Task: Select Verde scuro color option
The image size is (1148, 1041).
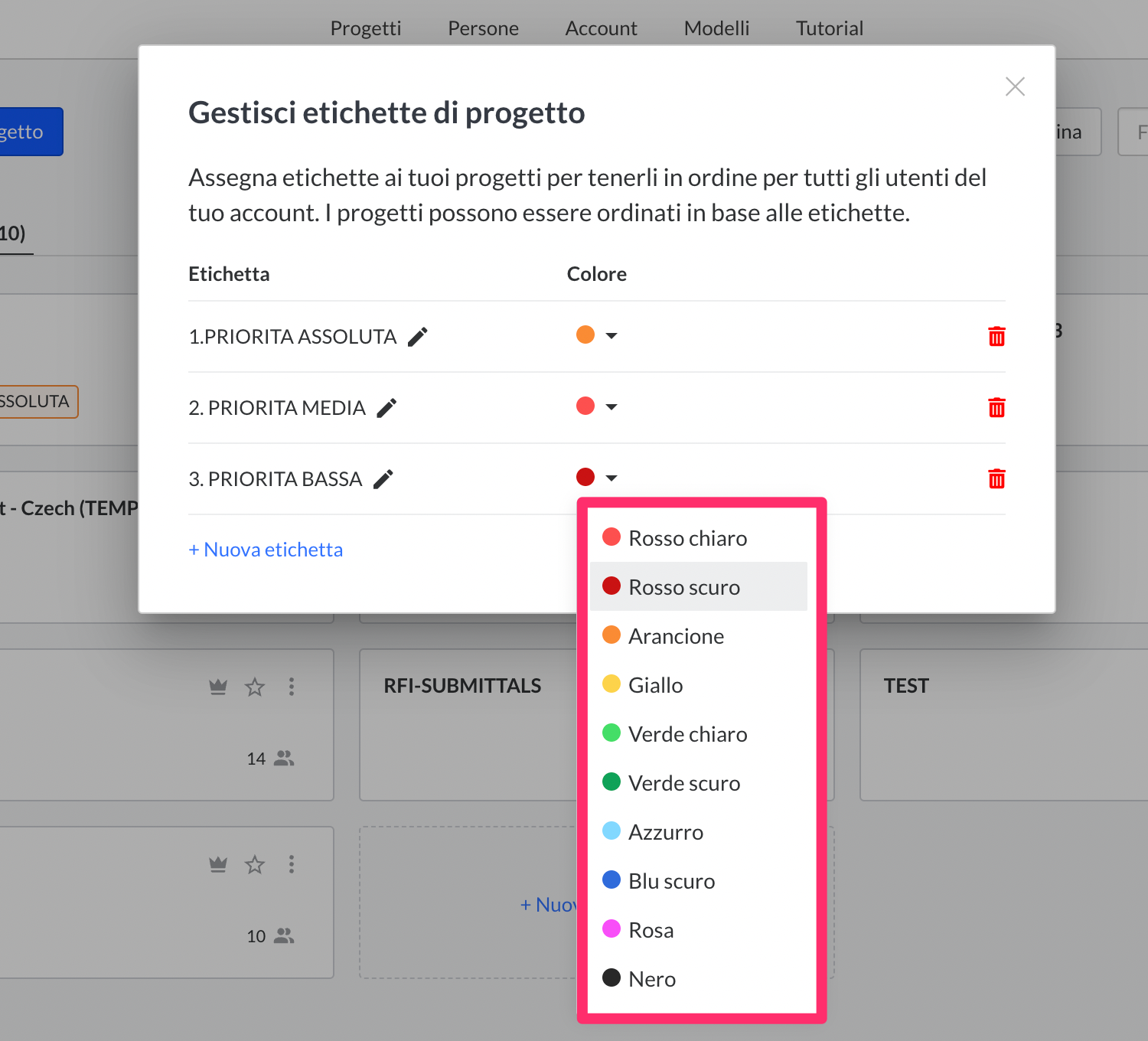Action: pyautogui.click(x=683, y=783)
